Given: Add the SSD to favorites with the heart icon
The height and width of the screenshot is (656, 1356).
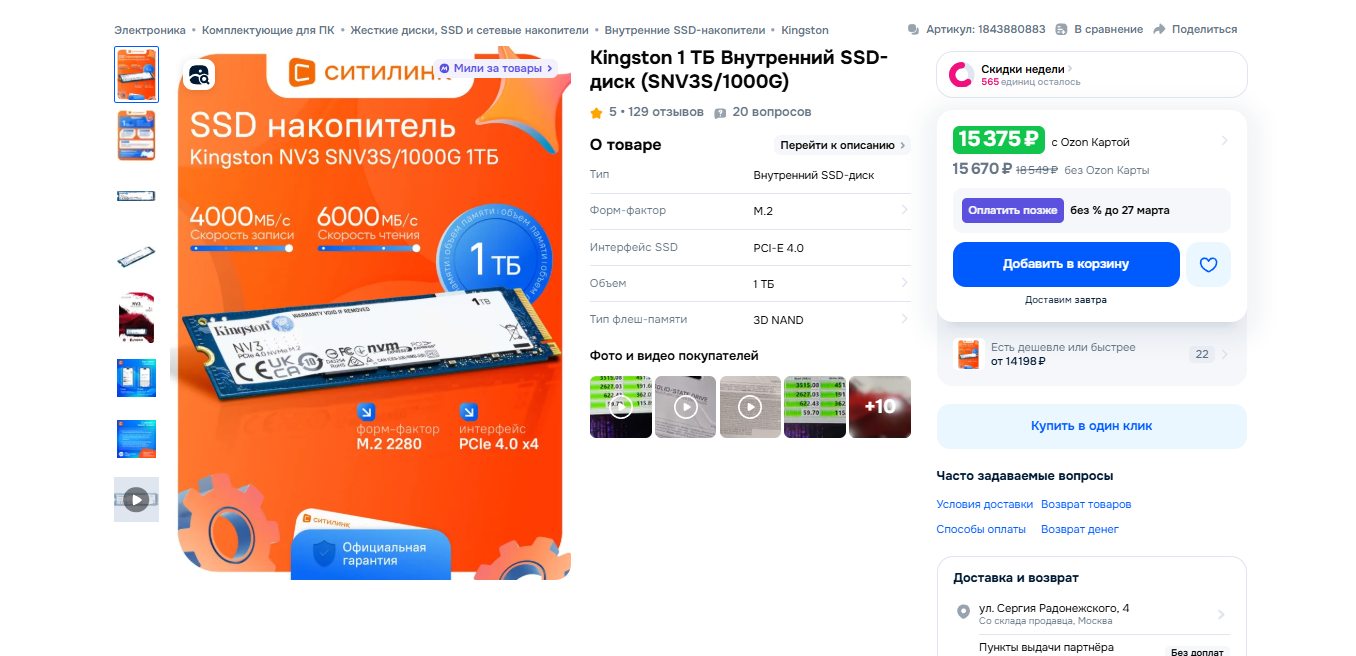Looking at the screenshot, I should point(1208,265).
